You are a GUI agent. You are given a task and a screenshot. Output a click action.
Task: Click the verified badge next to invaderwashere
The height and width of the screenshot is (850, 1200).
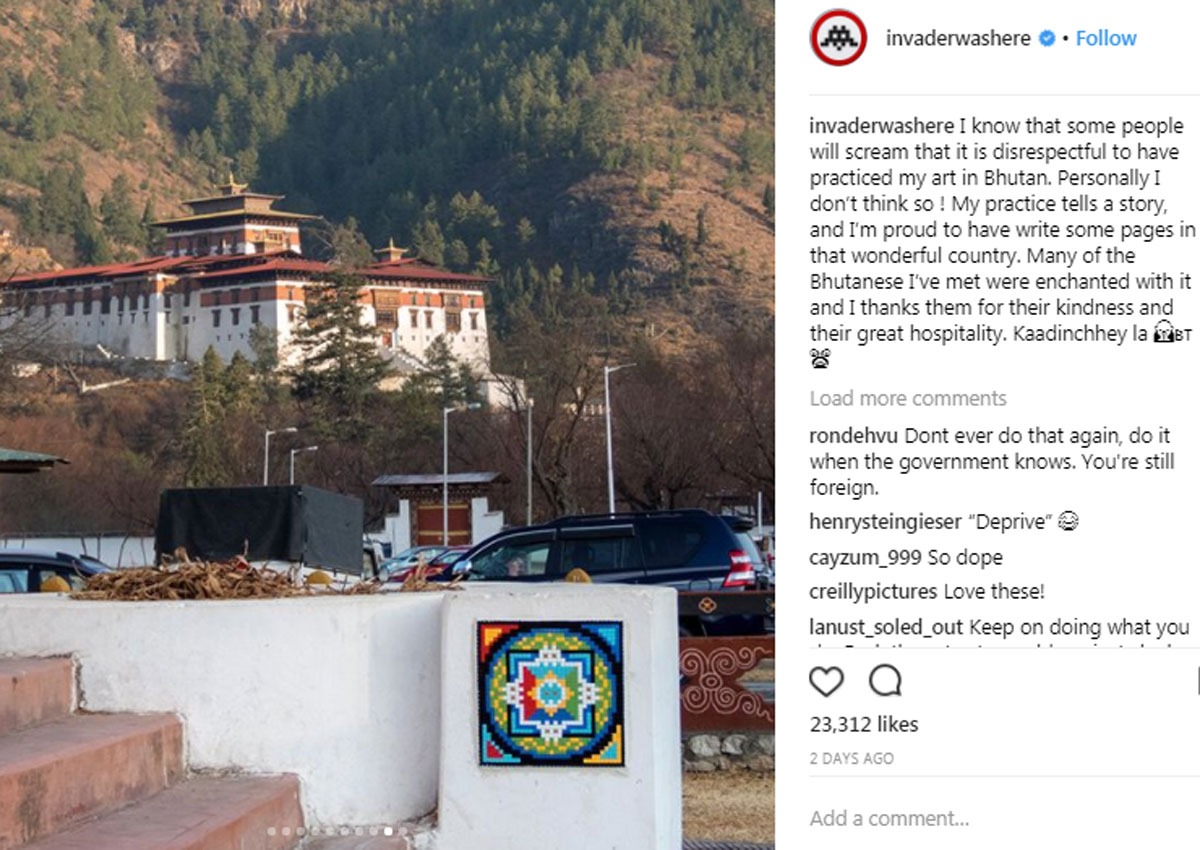1047,38
